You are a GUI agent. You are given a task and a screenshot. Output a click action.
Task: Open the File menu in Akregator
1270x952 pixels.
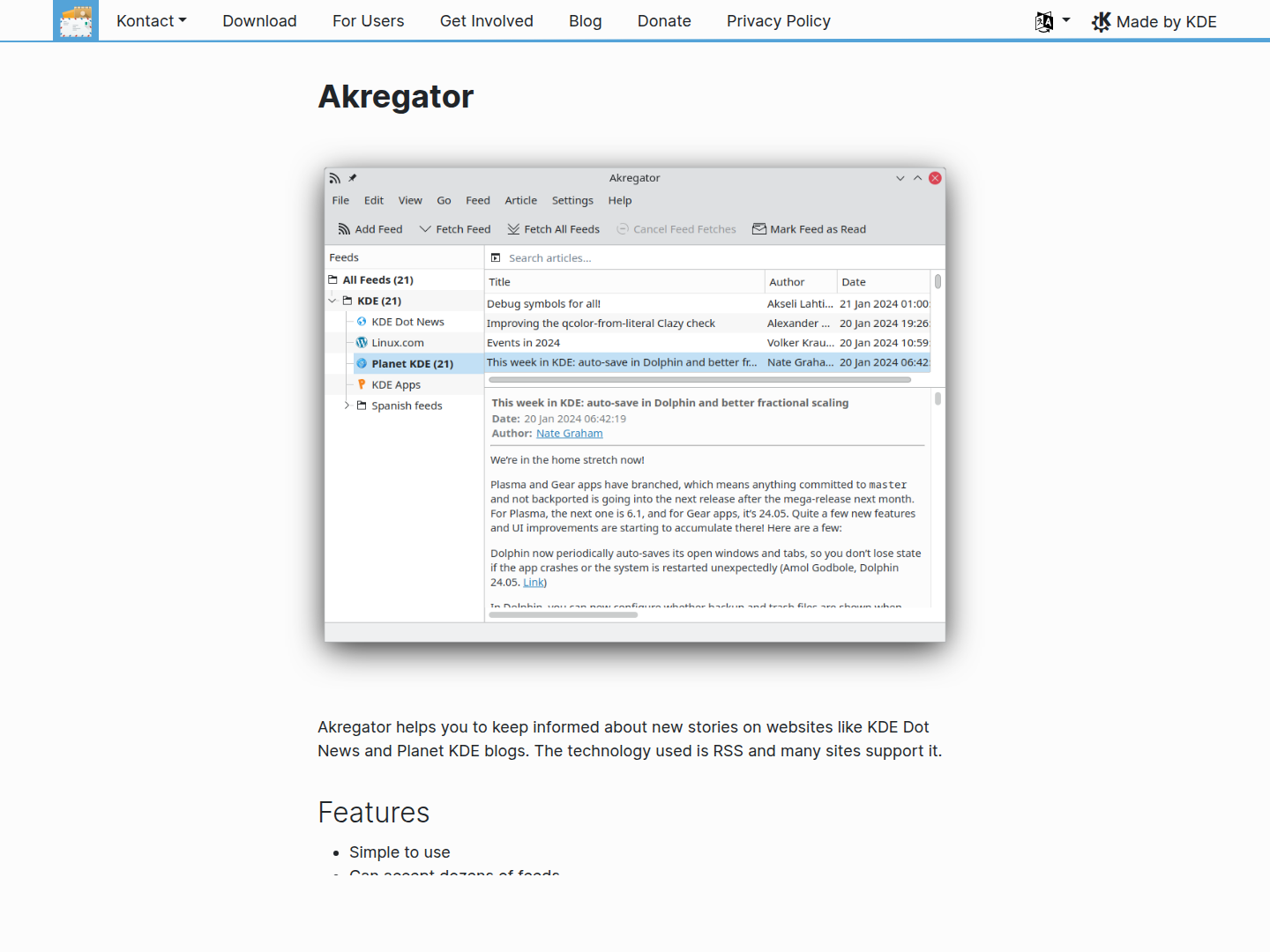click(x=340, y=201)
